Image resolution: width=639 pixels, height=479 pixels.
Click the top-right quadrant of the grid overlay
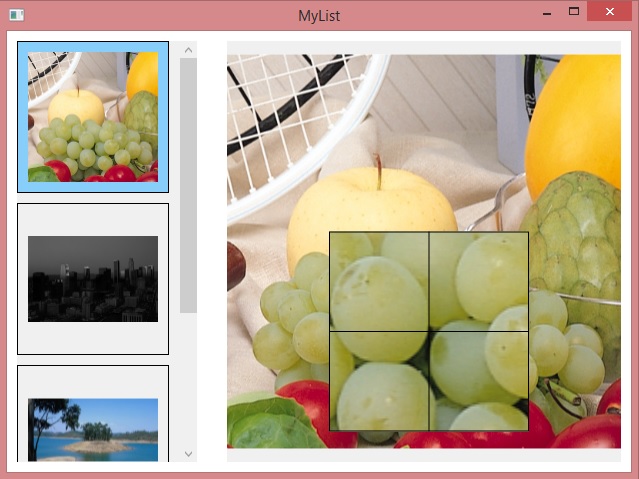479,281
